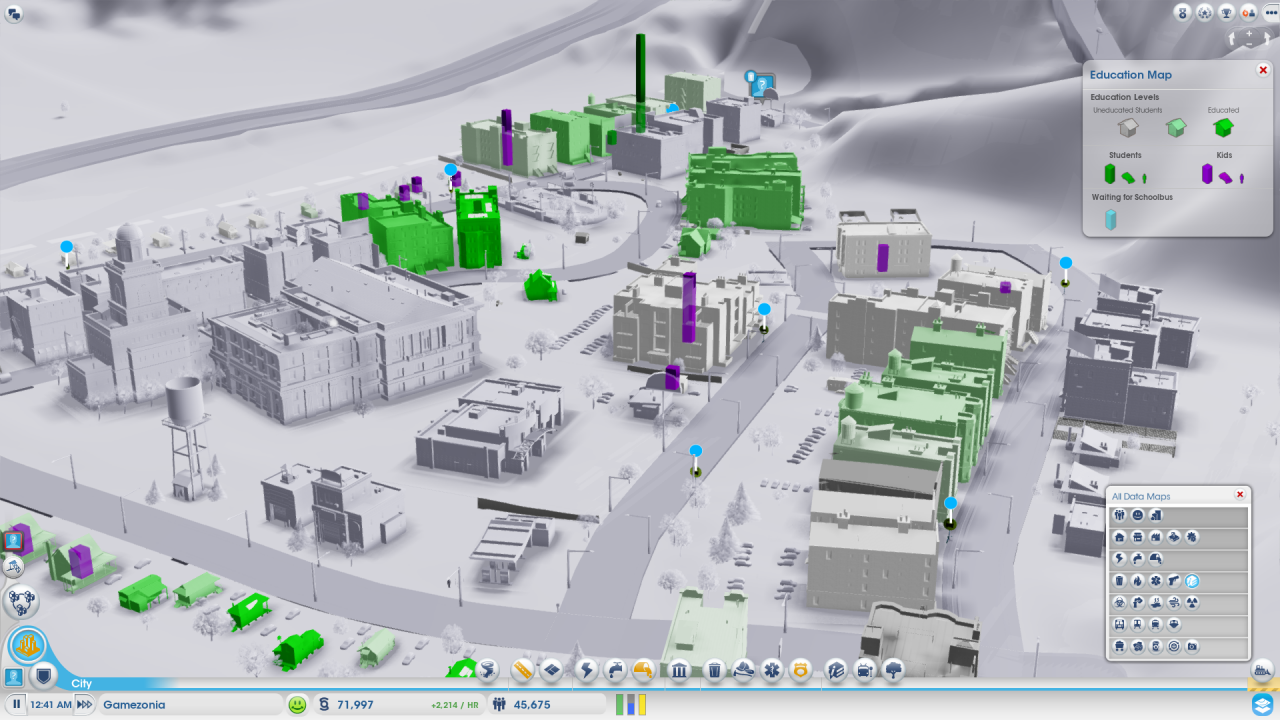Show the Power data map
The width and height of the screenshot is (1280, 720).
[1119, 559]
